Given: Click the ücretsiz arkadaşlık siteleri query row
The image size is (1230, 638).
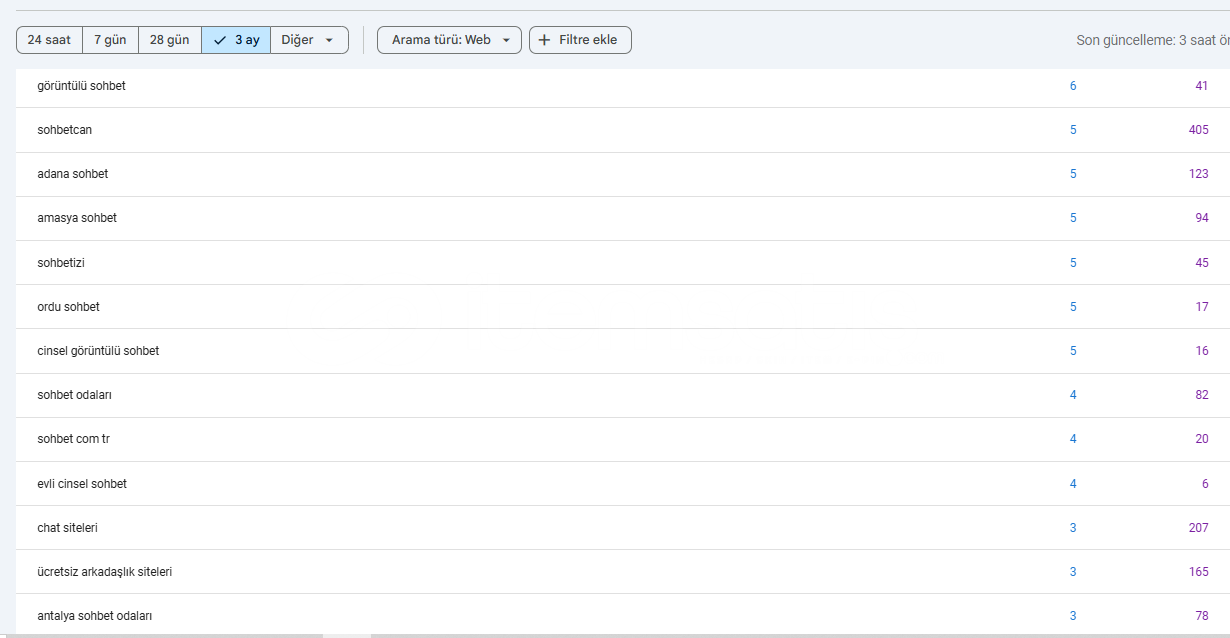Looking at the screenshot, I should coord(623,572).
